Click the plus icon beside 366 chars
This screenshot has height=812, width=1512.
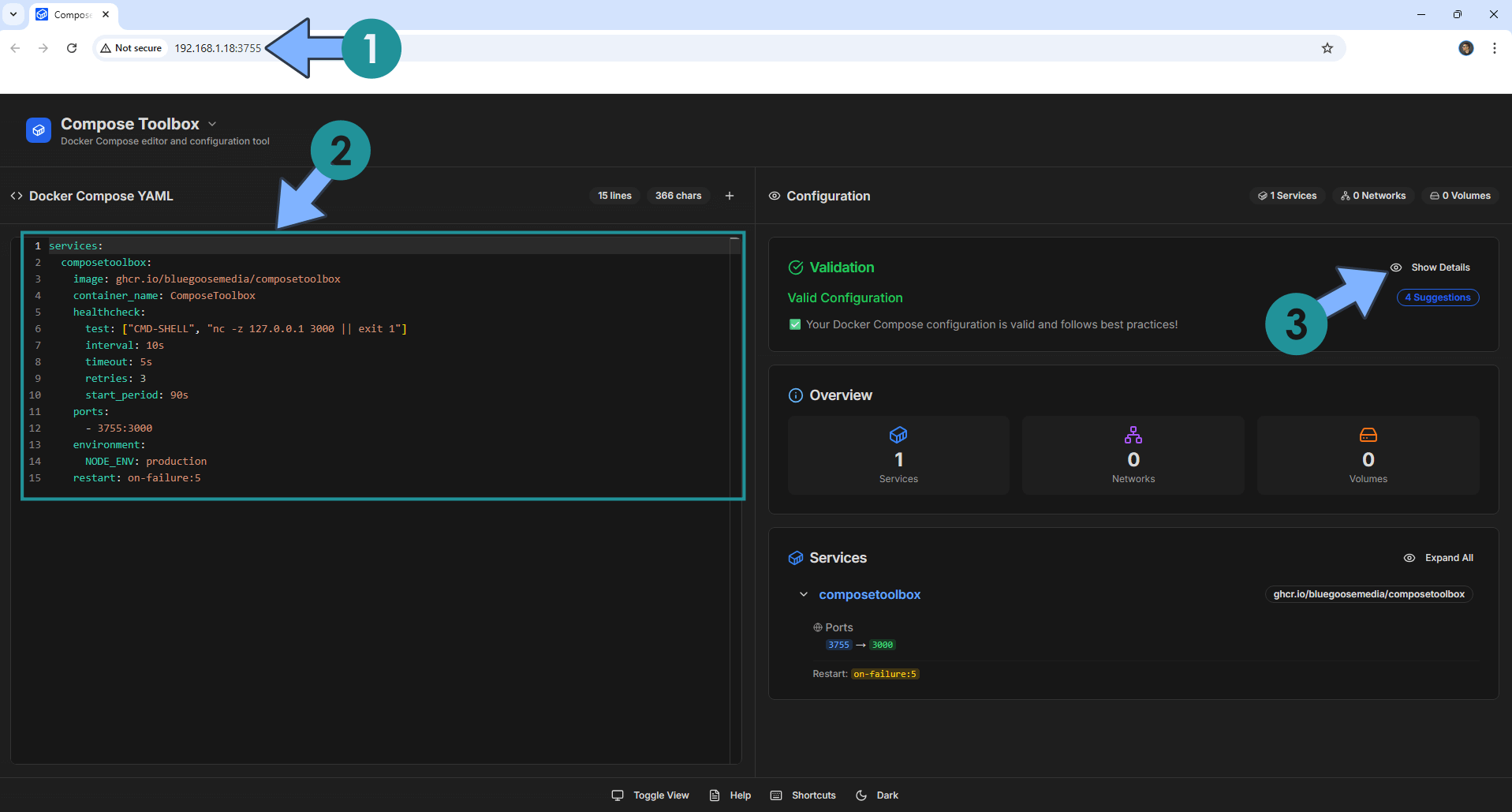tap(730, 196)
